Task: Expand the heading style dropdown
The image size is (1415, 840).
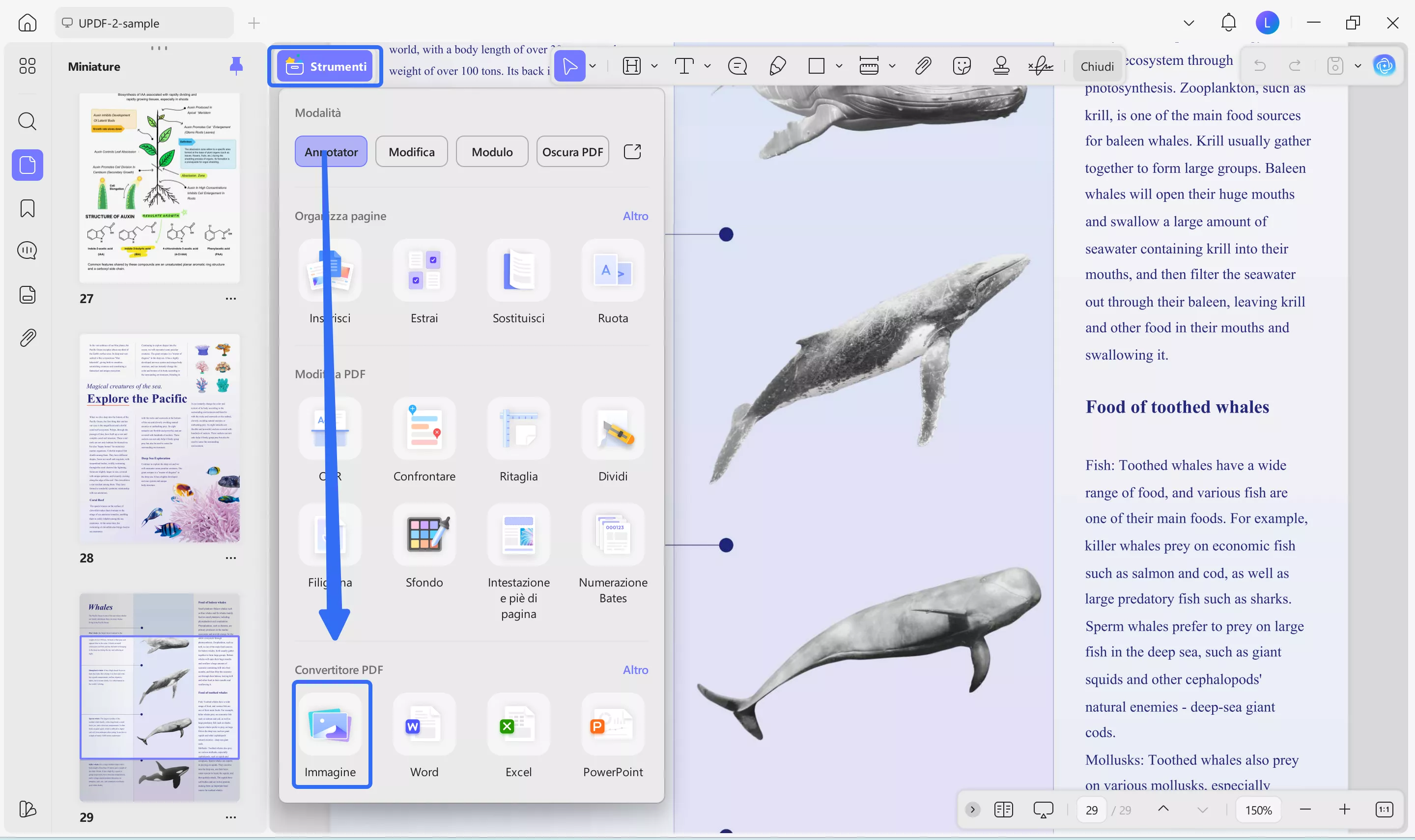Action: click(x=654, y=66)
